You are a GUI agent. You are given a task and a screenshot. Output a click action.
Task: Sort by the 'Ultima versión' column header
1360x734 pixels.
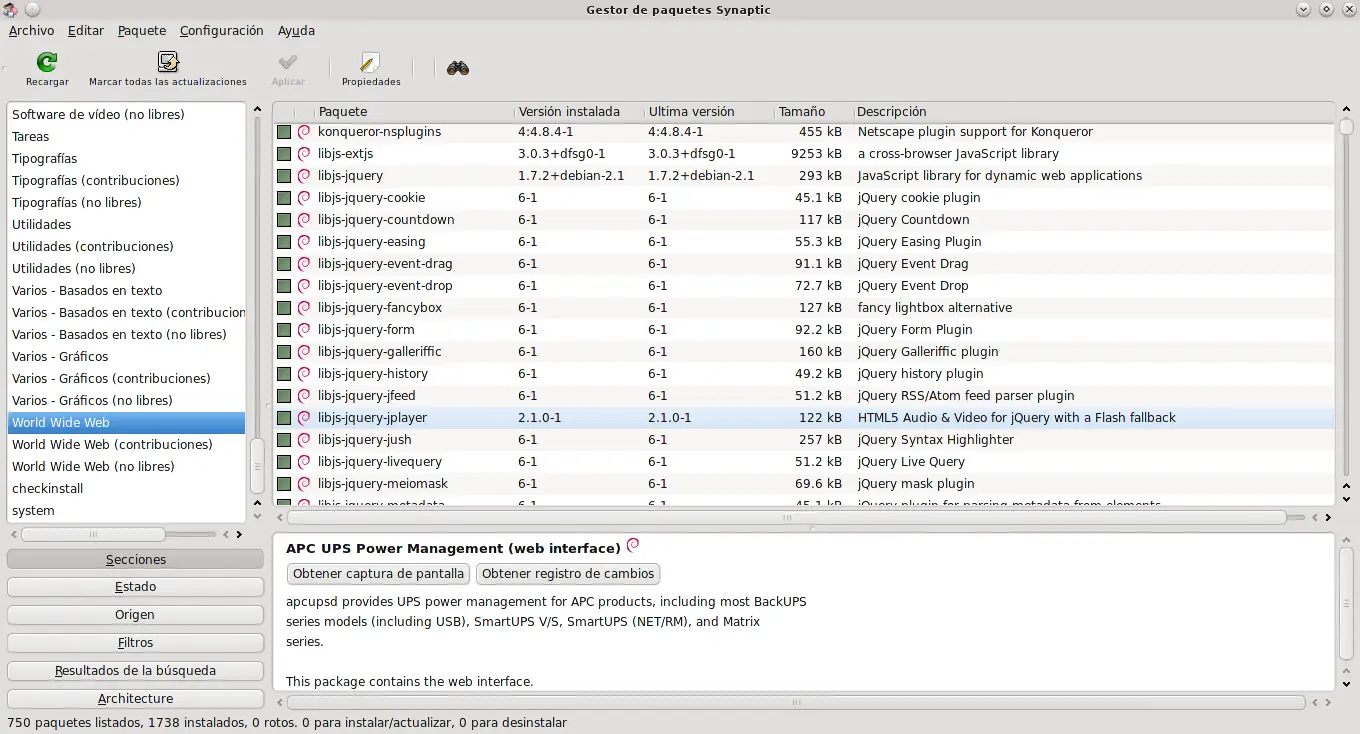709,112
